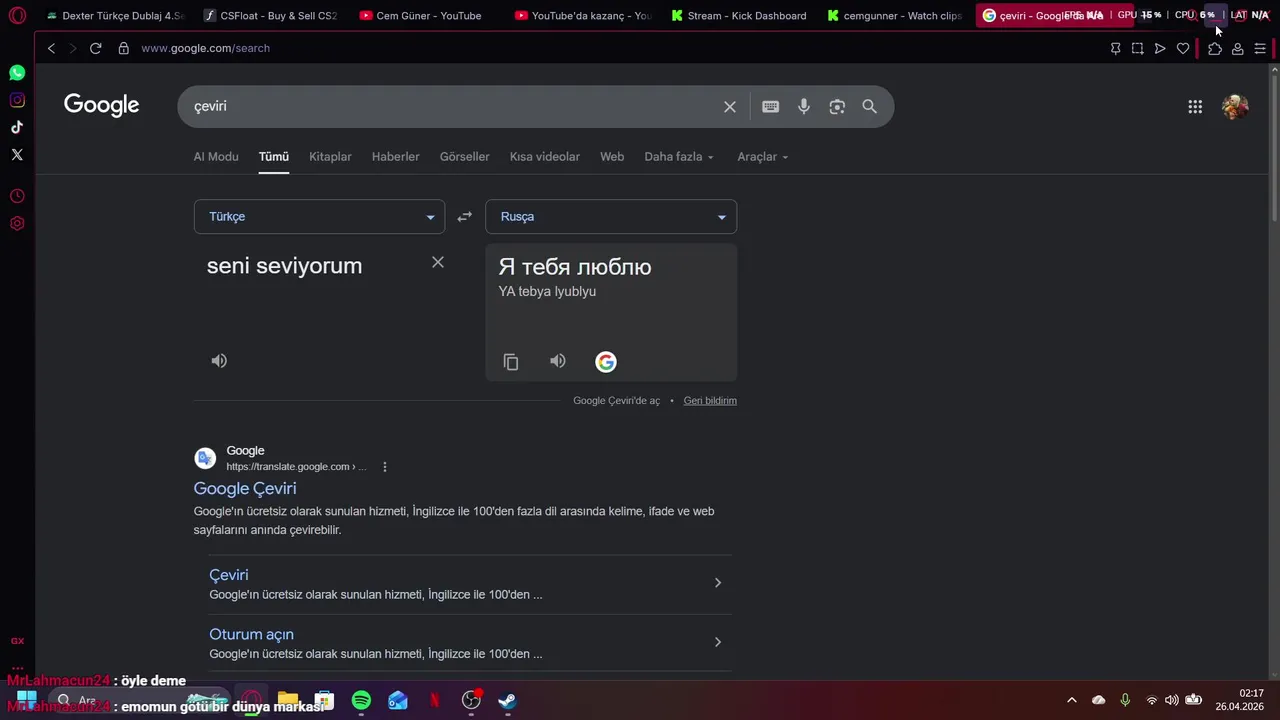Open the Google apps grid
The image size is (1280, 720).
click(1195, 107)
